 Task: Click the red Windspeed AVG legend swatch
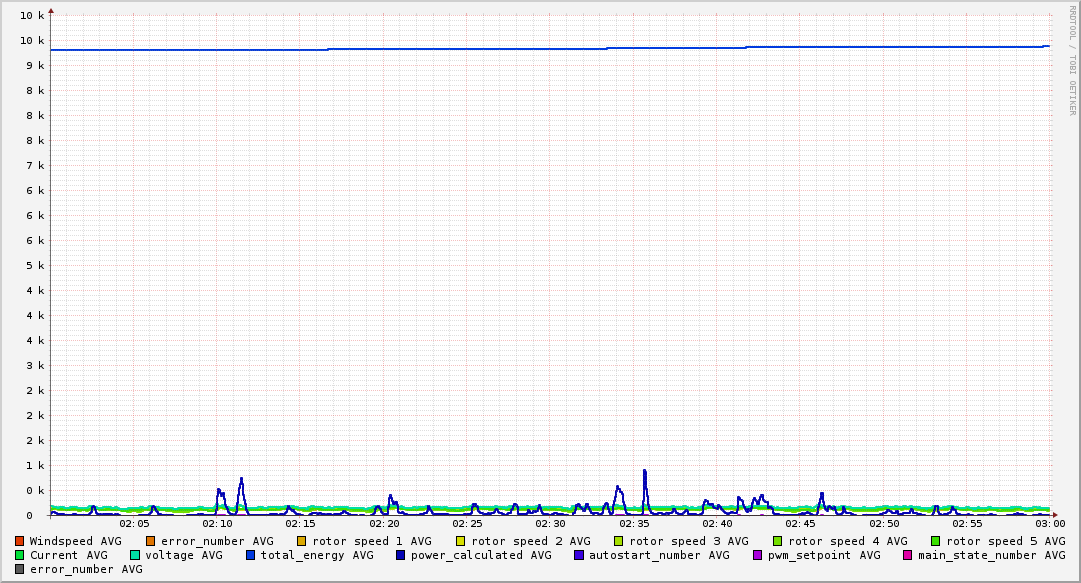(20, 541)
